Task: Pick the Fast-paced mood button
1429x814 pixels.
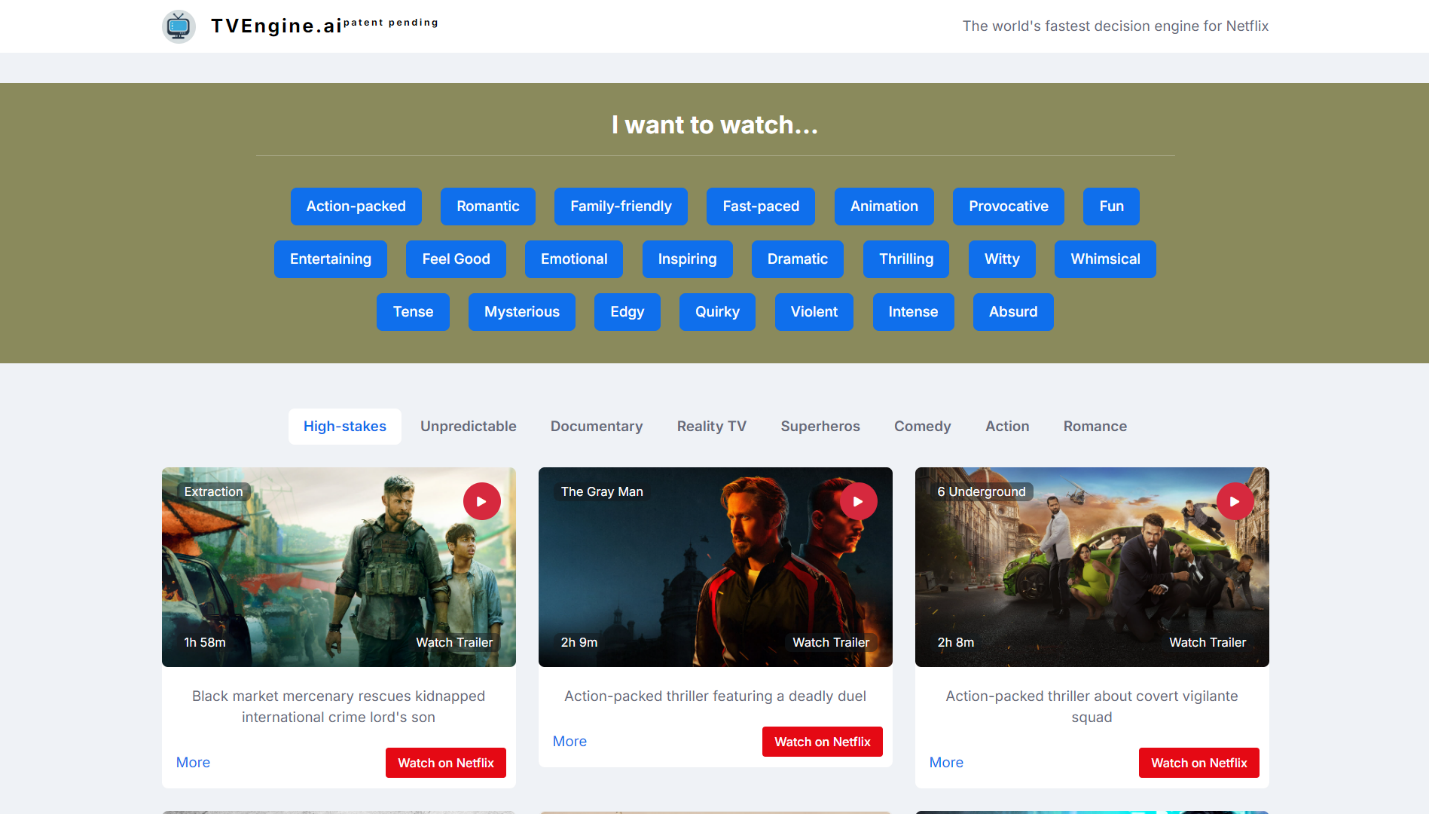Action: 761,206
